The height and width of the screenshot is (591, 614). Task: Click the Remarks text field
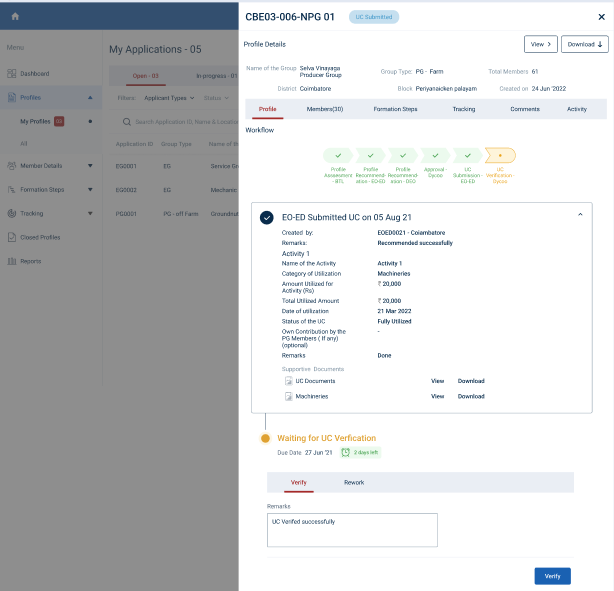click(352, 530)
